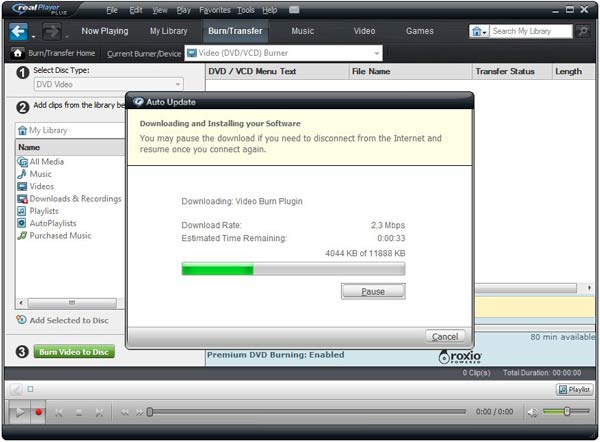Toggle the Playlist panel button
This screenshot has height=442, width=600.
(574, 390)
